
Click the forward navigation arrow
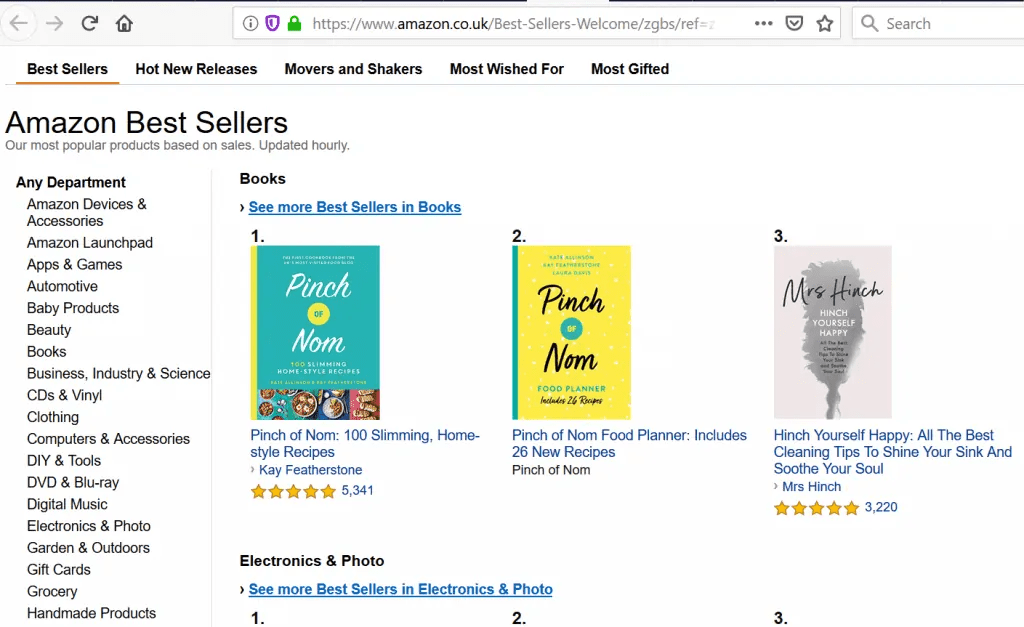click(54, 22)
